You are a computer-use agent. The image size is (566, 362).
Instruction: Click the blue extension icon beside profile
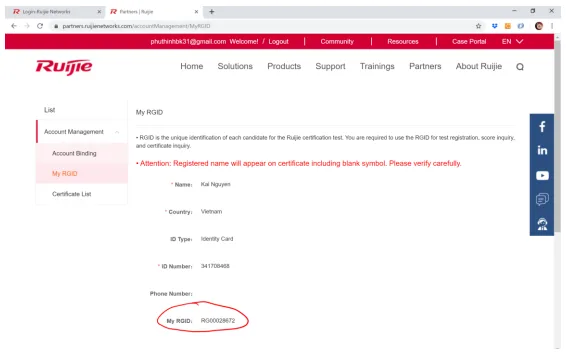click(x=521, y=26)
